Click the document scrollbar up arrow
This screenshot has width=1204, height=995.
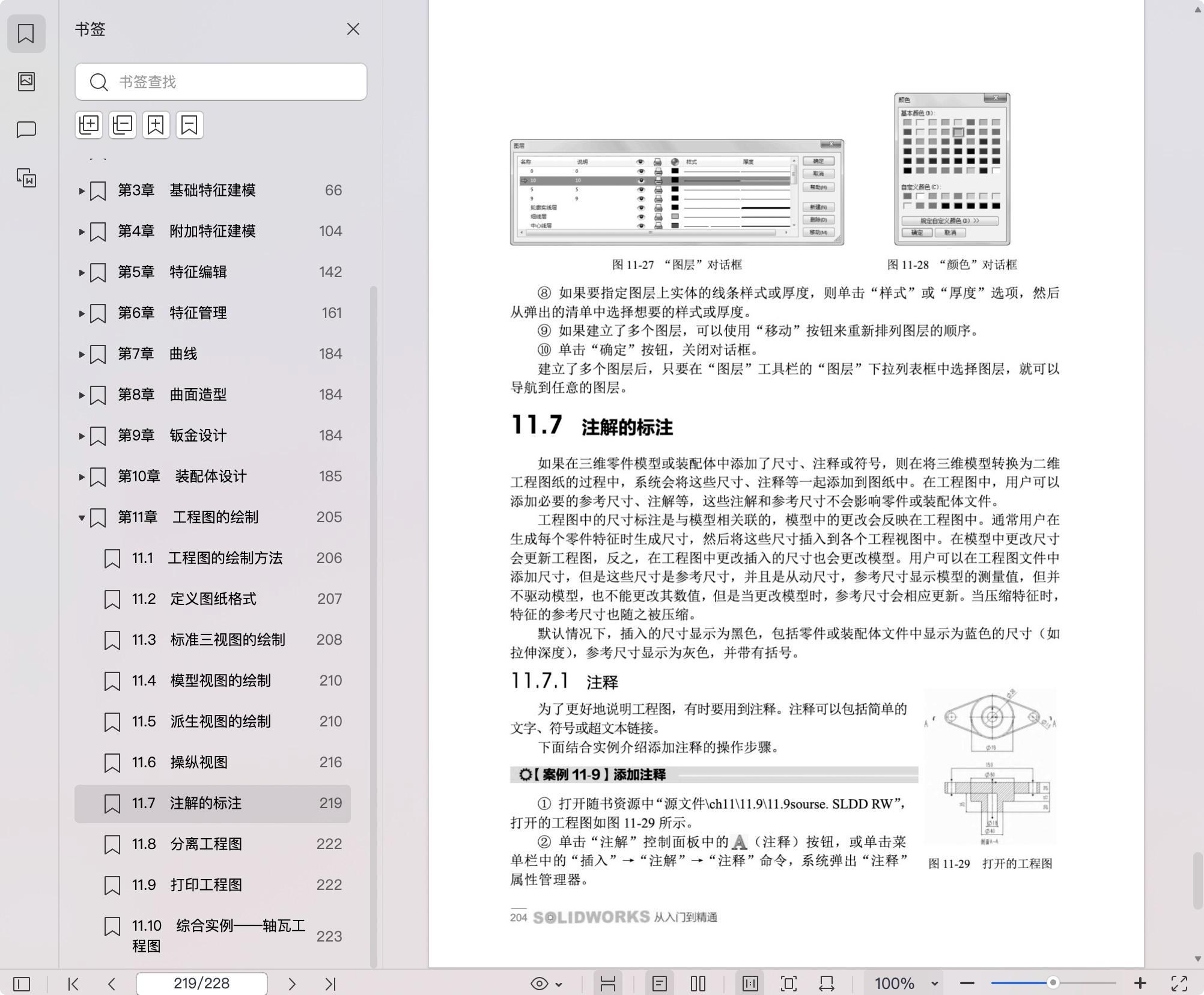pyautogui.click(x=1197, y=9)
